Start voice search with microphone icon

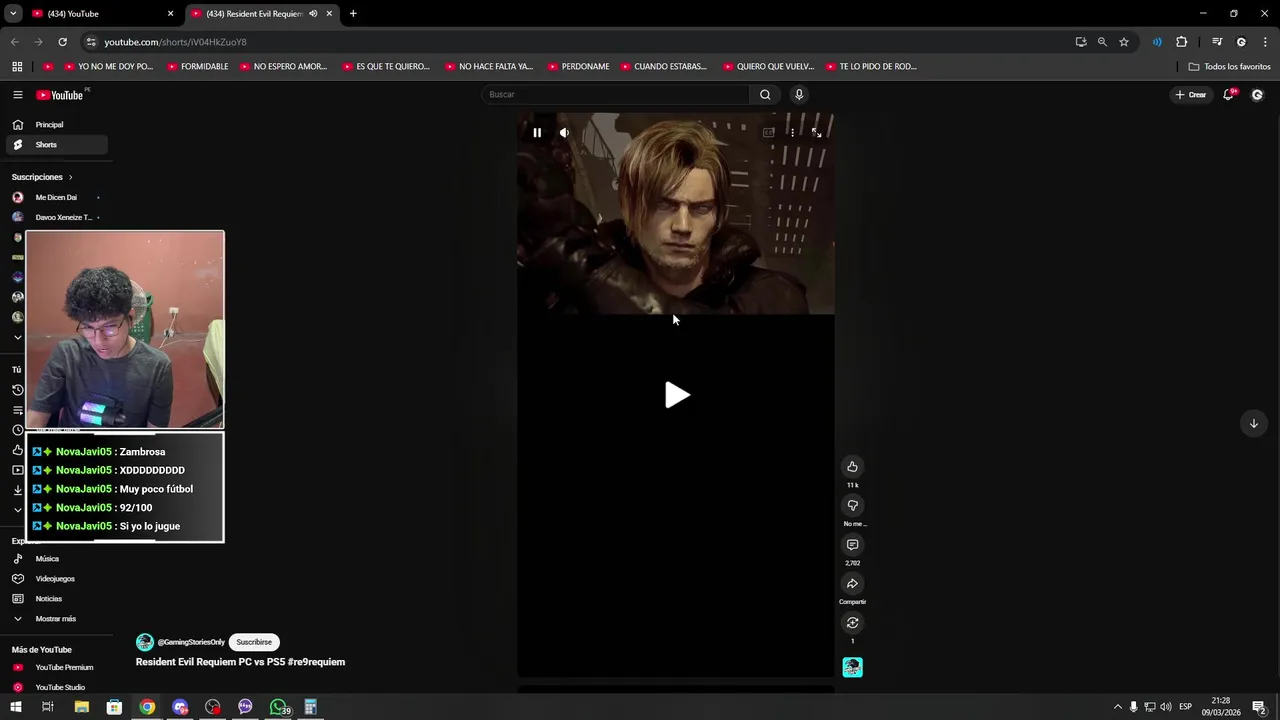(798, 94)
